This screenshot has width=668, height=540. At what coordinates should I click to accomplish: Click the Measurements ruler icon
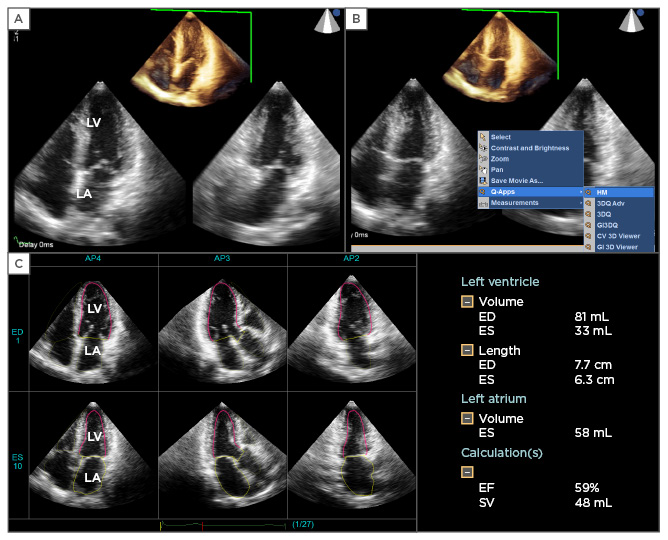[x=483, y=203]
